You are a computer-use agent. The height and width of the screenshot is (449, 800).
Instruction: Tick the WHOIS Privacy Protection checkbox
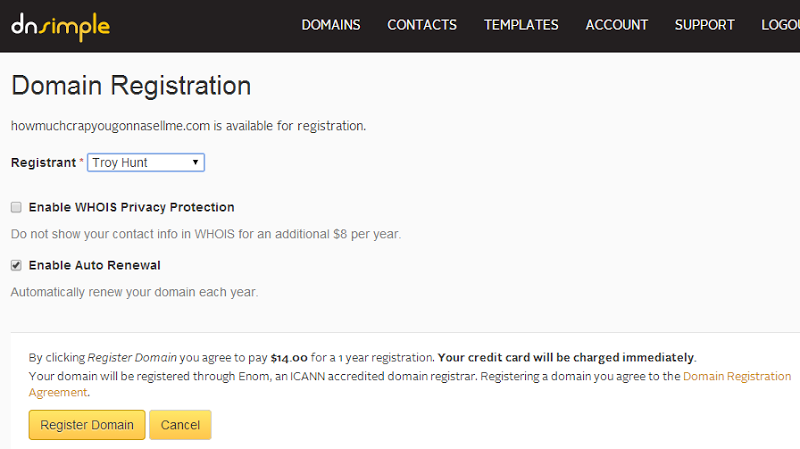coord(16,207)
